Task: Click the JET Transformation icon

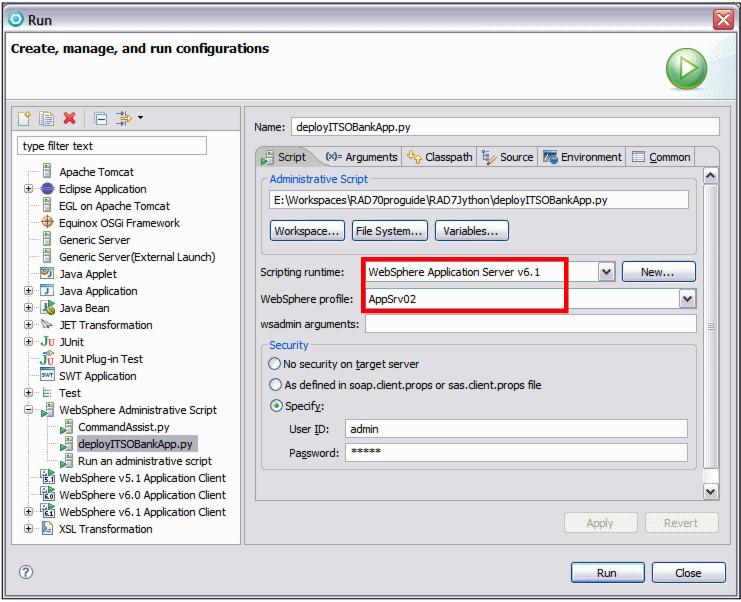Action: click(x=47, y=324)
